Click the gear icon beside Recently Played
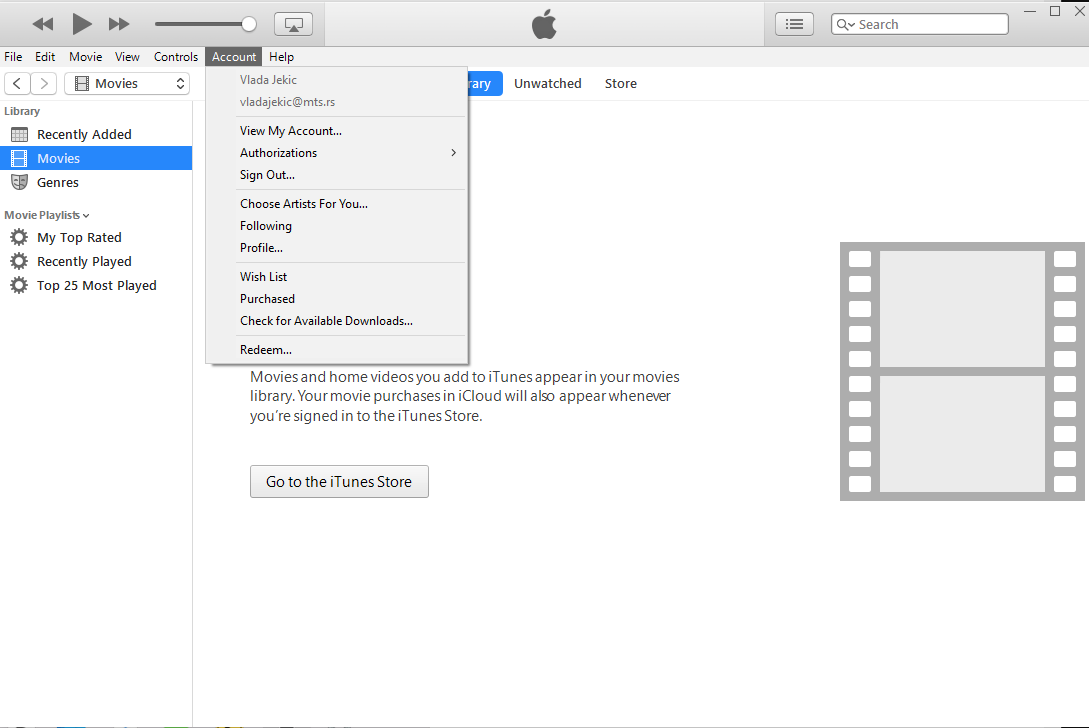 point(19,261)
